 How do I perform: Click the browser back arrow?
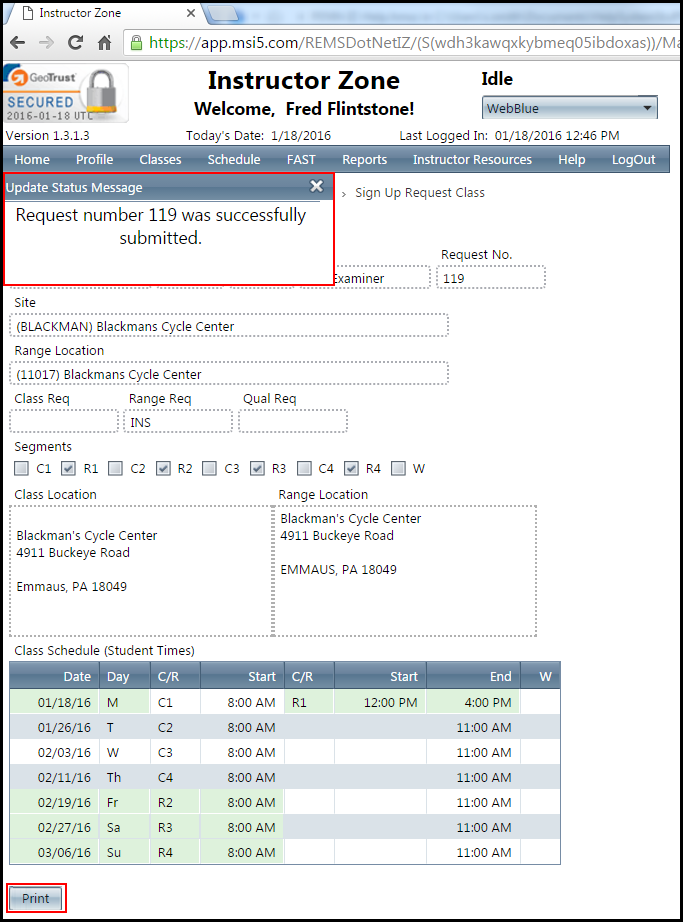point(18,42)
